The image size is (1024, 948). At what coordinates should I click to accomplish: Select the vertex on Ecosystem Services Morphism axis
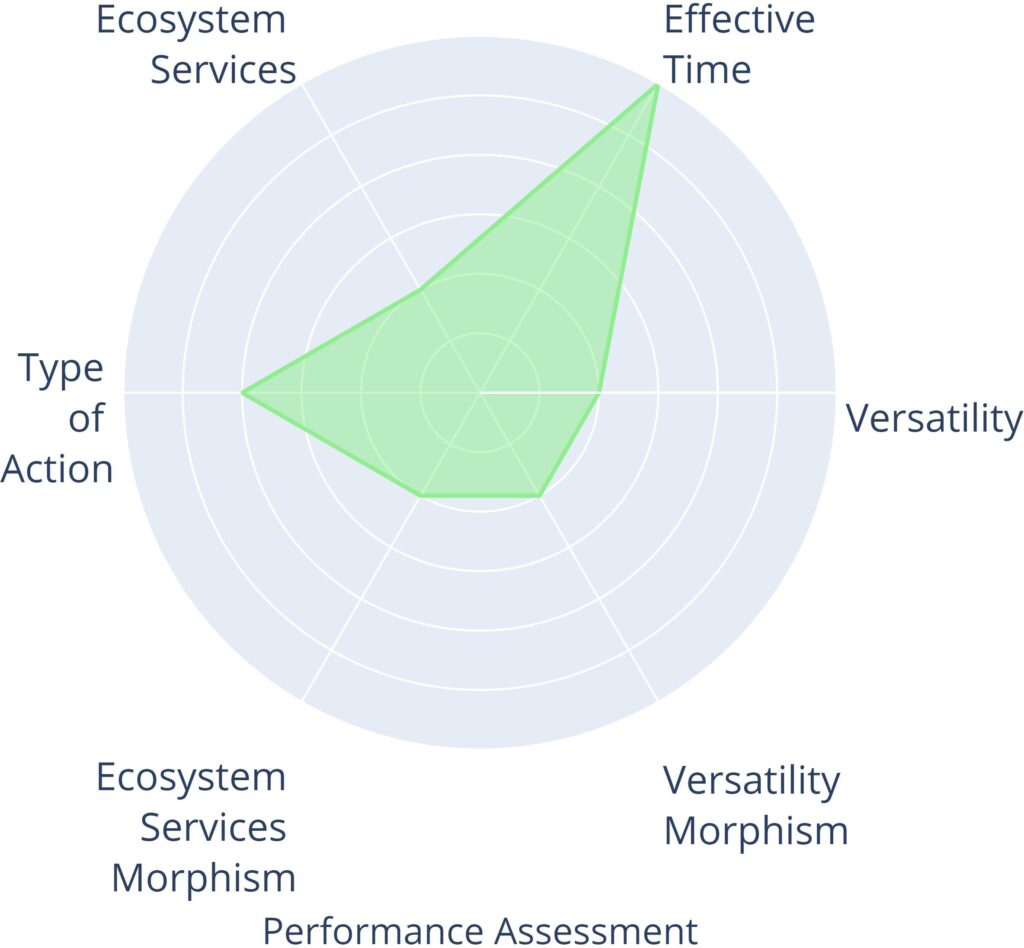click(x=421, y=495)
